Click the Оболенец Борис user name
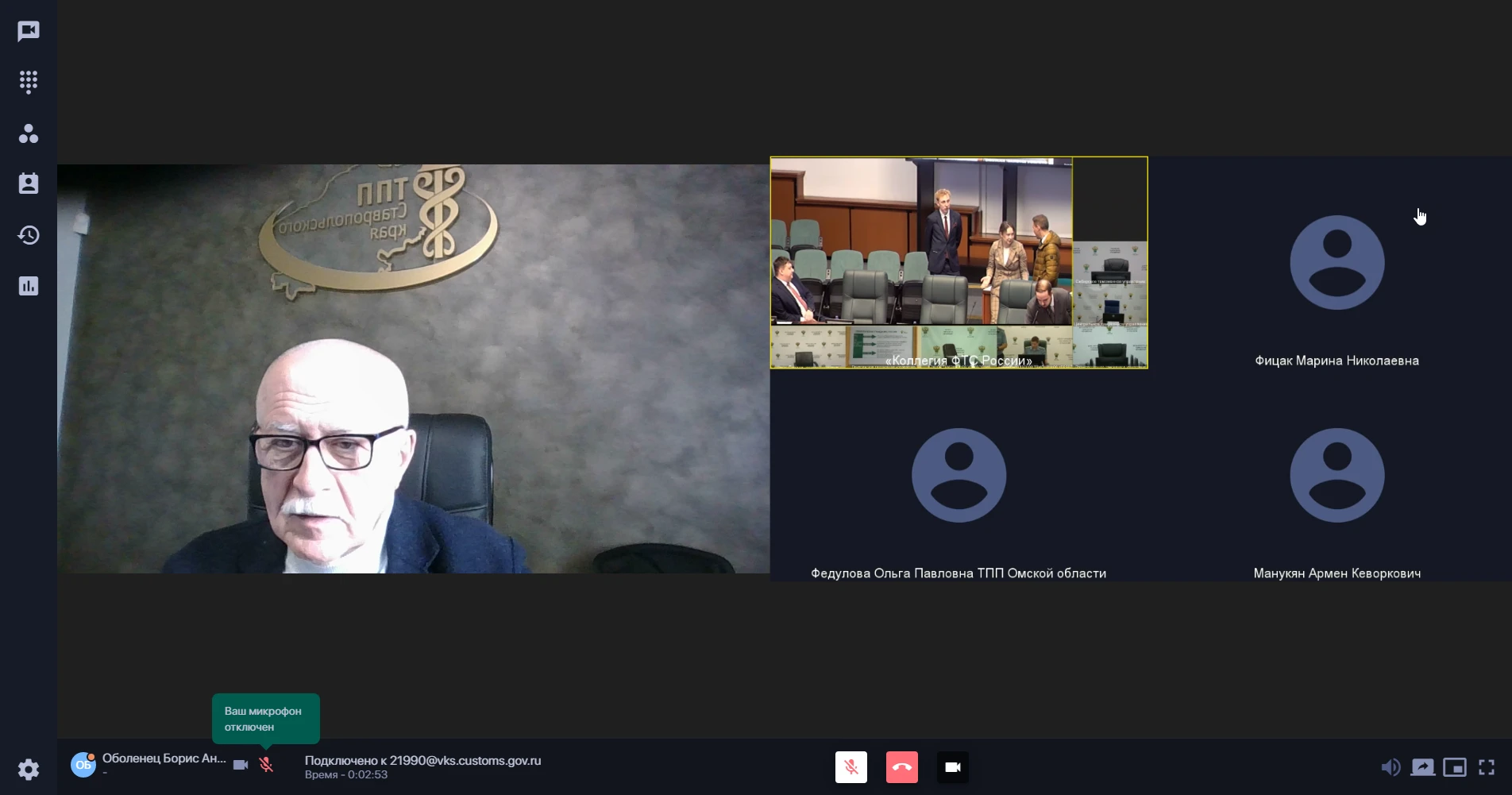 (164, 758)
